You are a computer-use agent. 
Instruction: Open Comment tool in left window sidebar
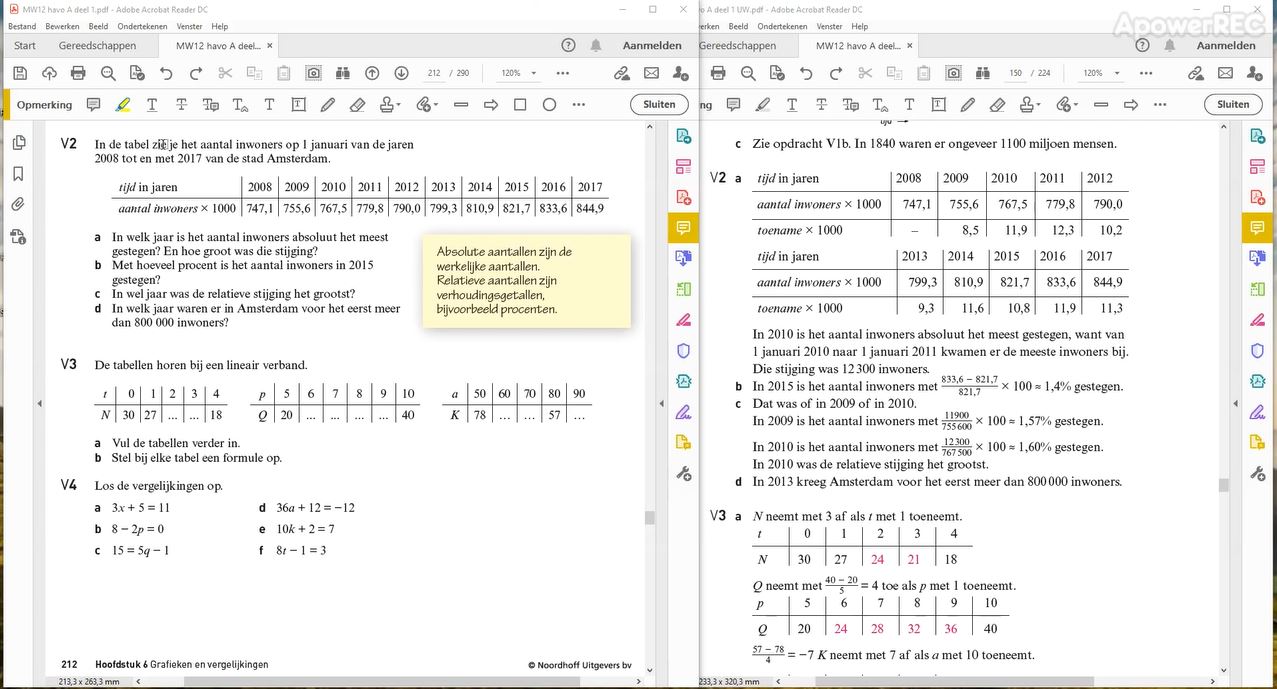(x=683, y=228)
